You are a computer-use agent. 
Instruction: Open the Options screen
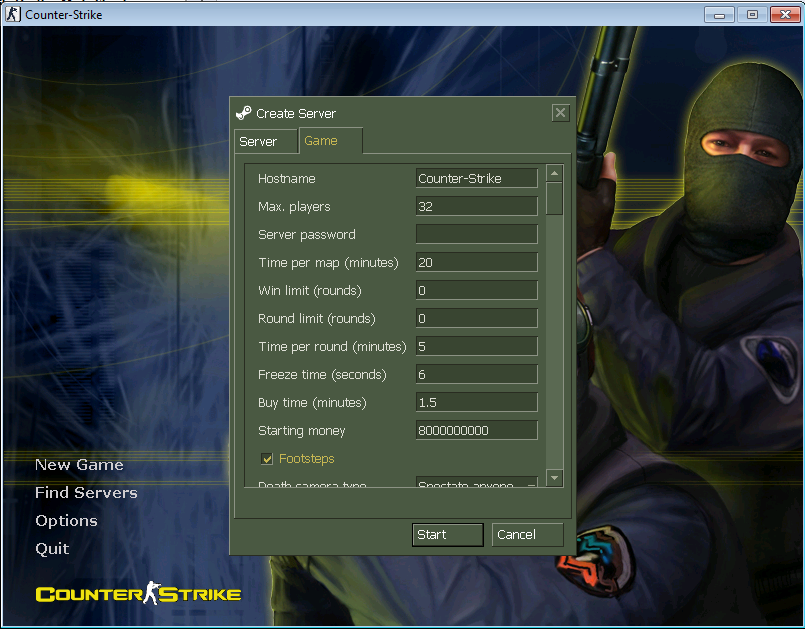66,521
